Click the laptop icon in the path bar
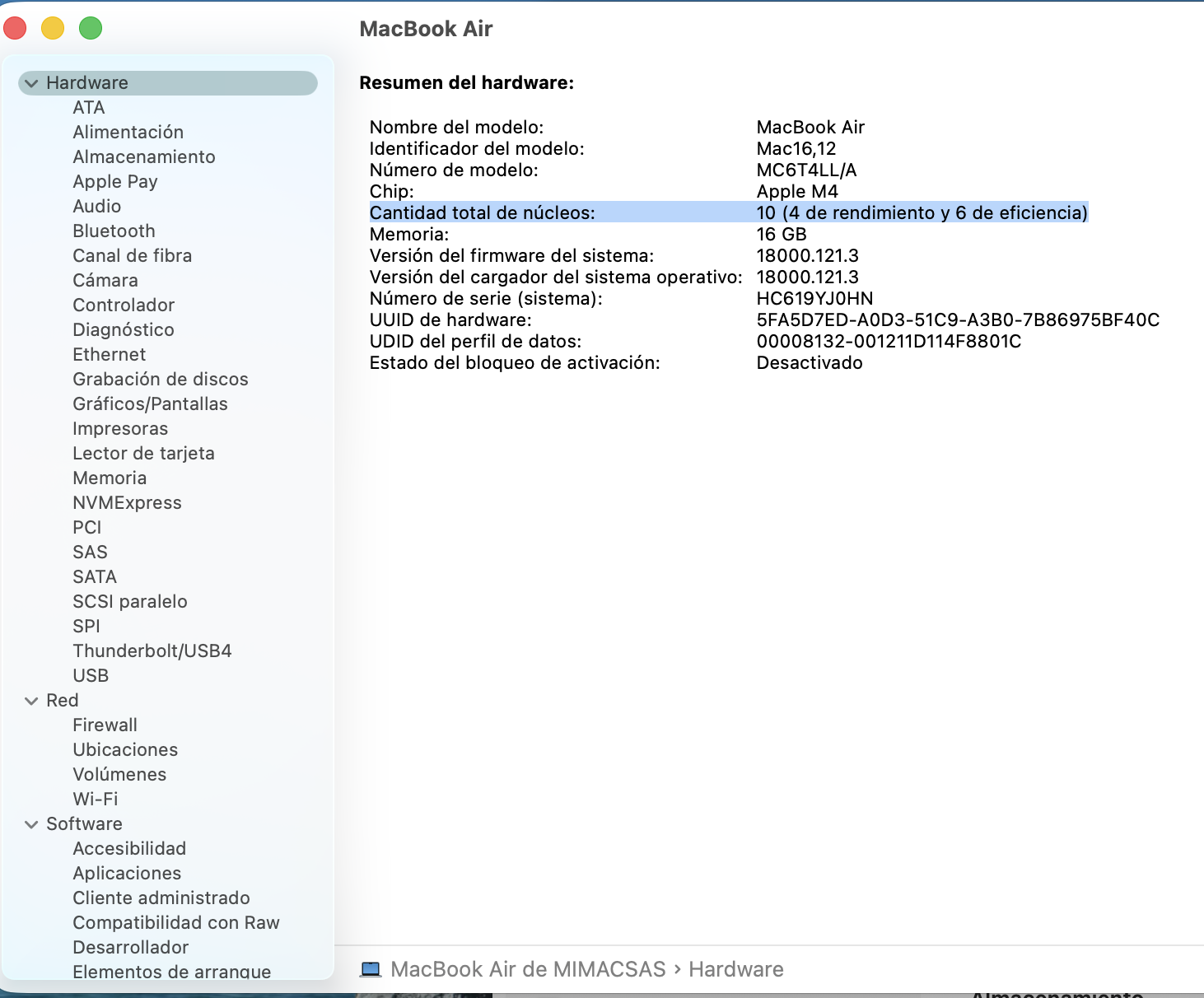 click(x=371, y=969)
